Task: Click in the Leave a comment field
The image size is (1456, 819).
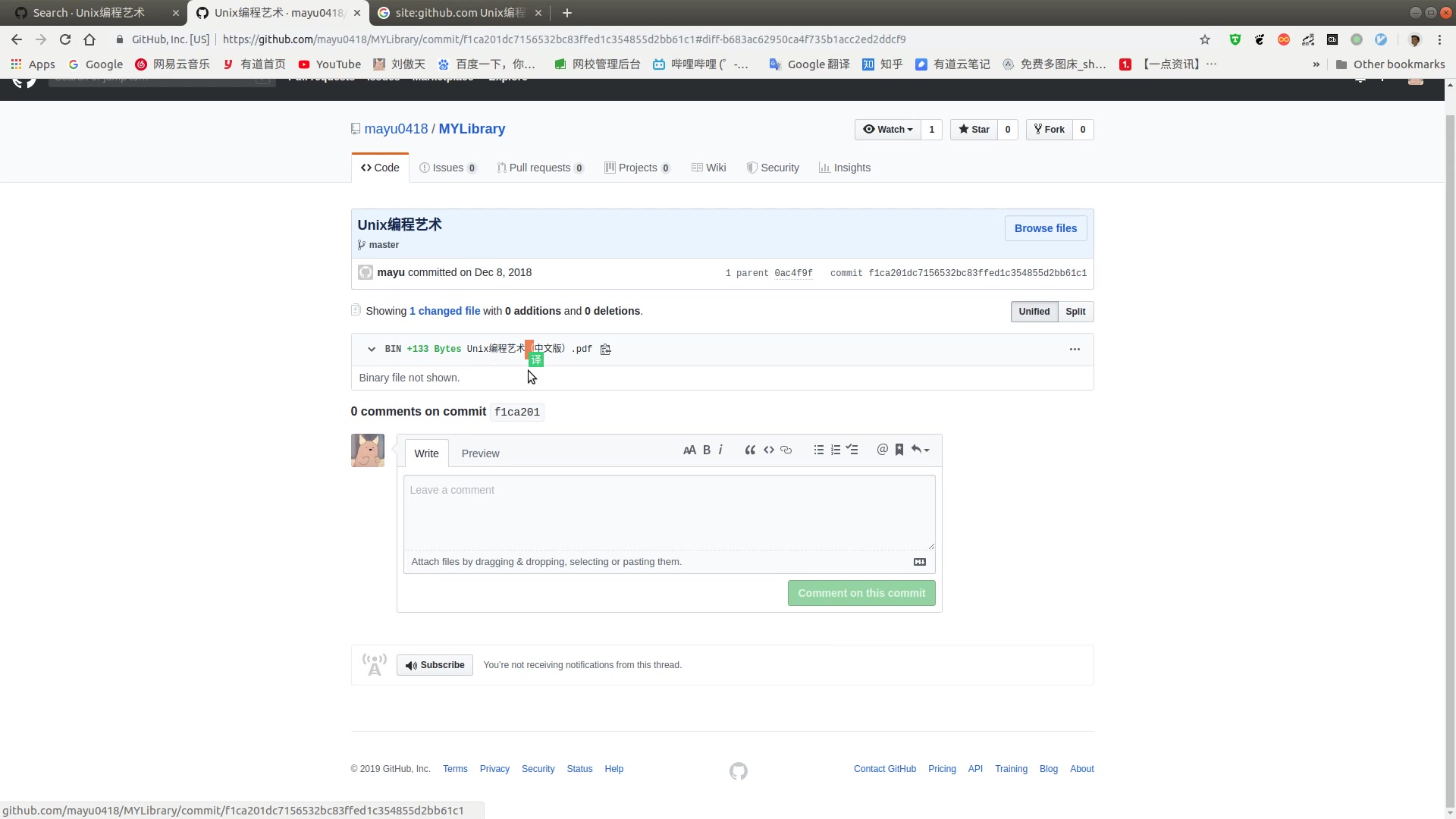Action: click(669, 510)
